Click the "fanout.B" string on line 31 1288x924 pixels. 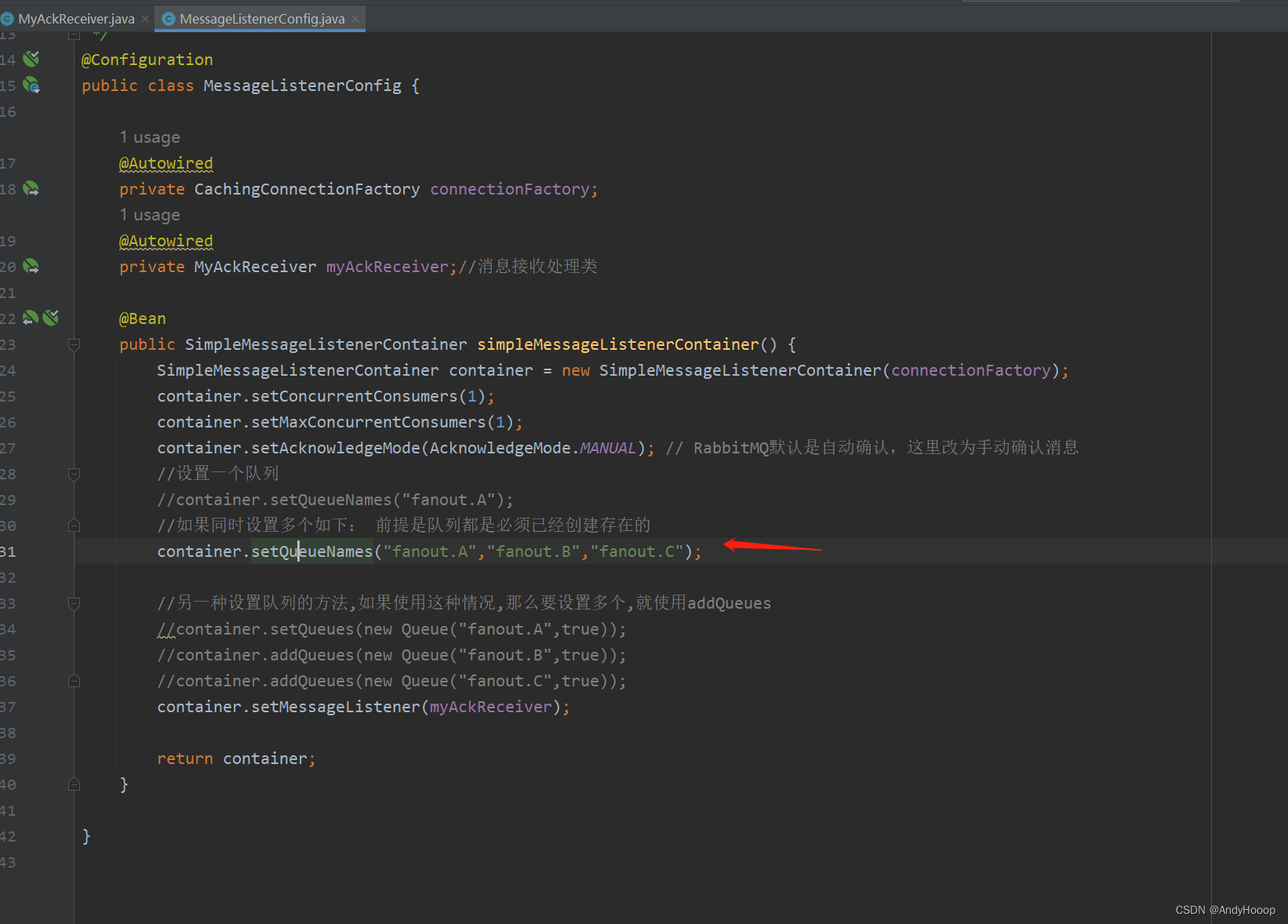[533, 551]
